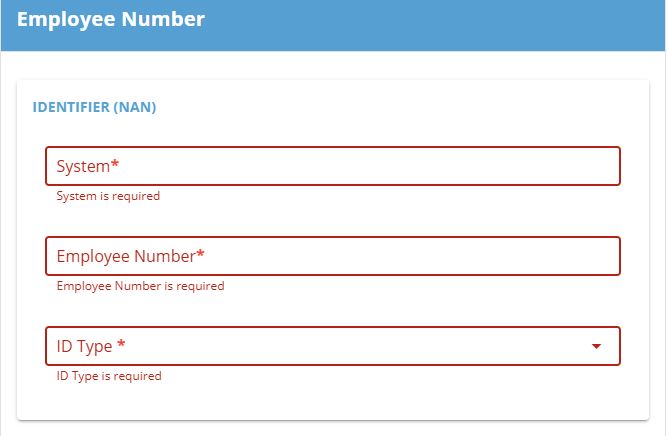Click the asterisk after Employee Number label

(200, 254)
